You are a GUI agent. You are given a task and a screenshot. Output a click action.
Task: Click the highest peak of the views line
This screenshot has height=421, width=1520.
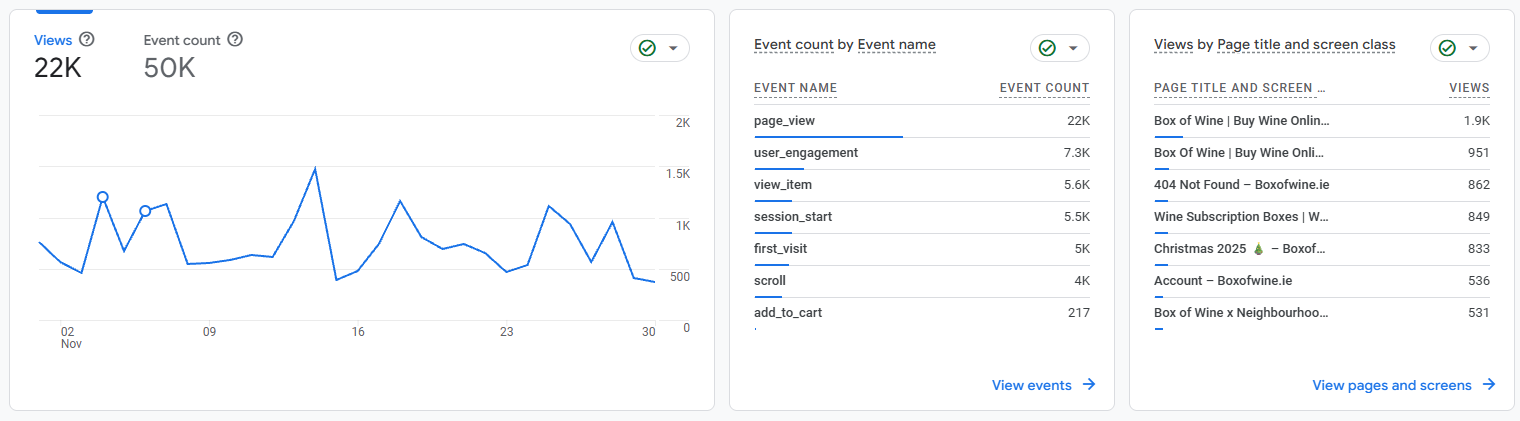tap(315, 168)
